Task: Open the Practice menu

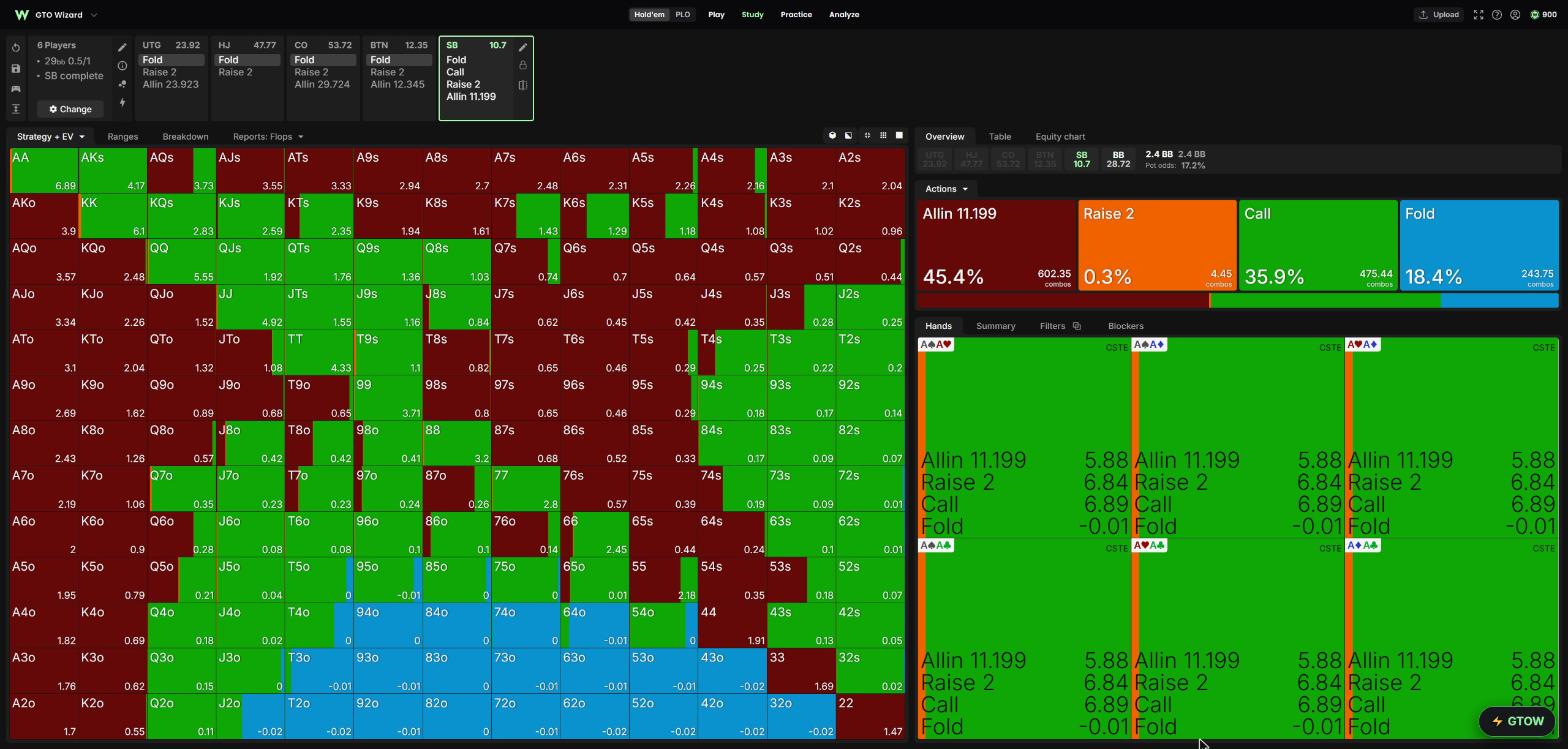Action: click(796, 15)
